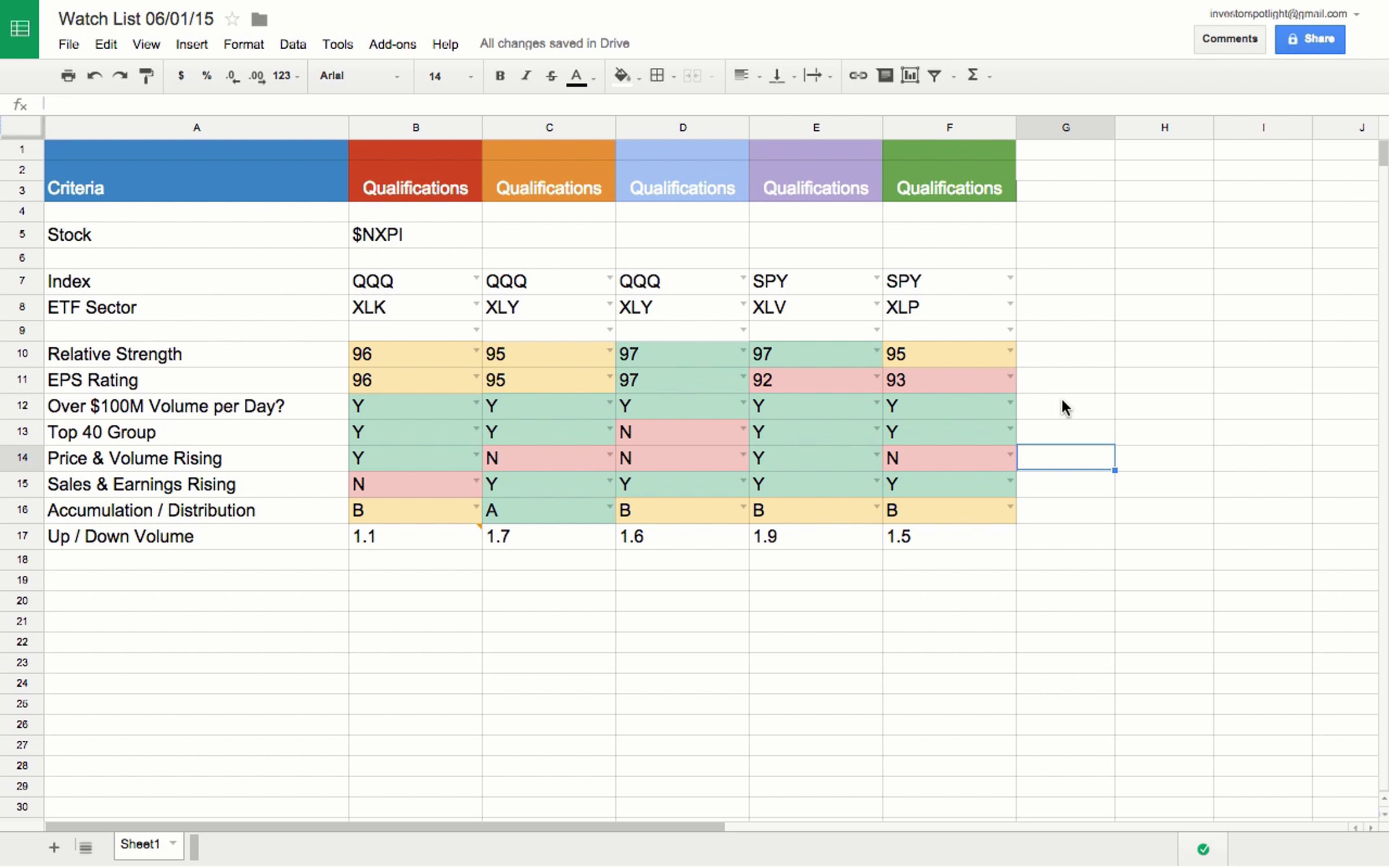
Task: Open the Tools menu
Action: [337, 44]
